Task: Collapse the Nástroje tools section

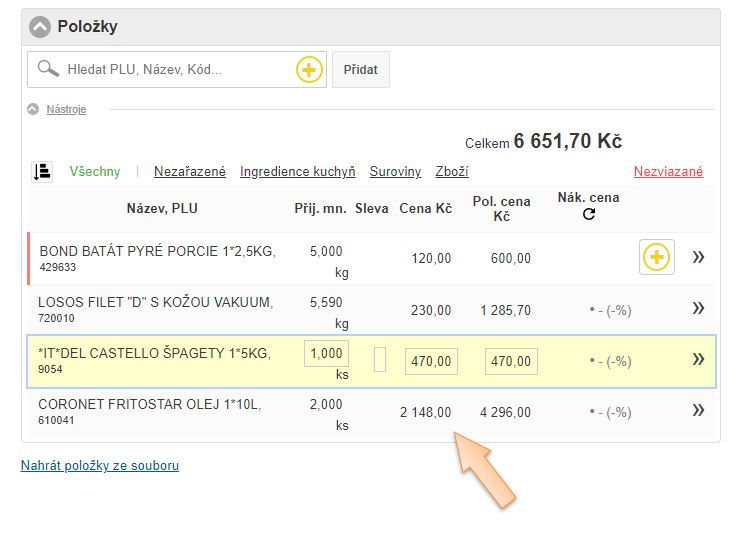Action: (33, 109)
